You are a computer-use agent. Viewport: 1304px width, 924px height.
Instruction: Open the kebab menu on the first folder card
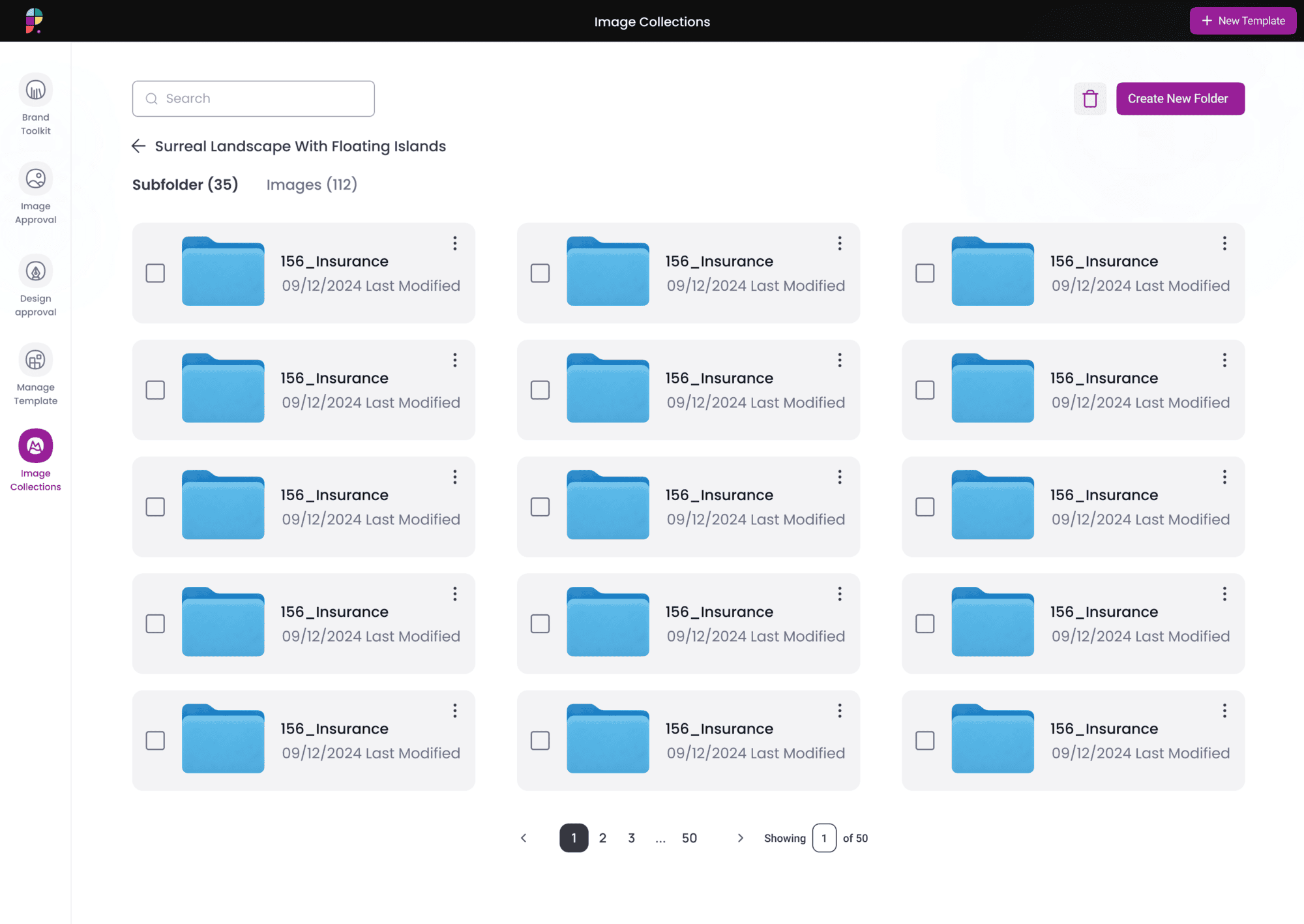click(454, 243)
